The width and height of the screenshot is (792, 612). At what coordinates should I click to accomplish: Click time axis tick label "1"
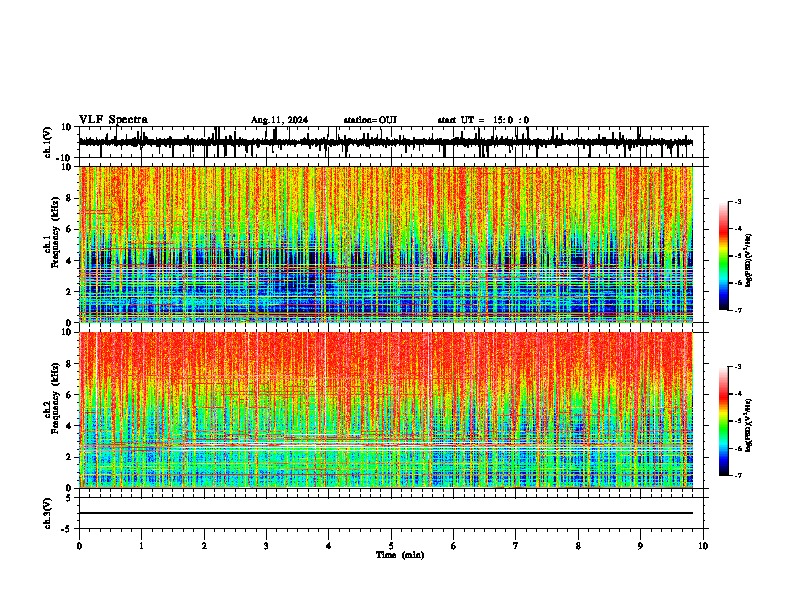(142, 546)
